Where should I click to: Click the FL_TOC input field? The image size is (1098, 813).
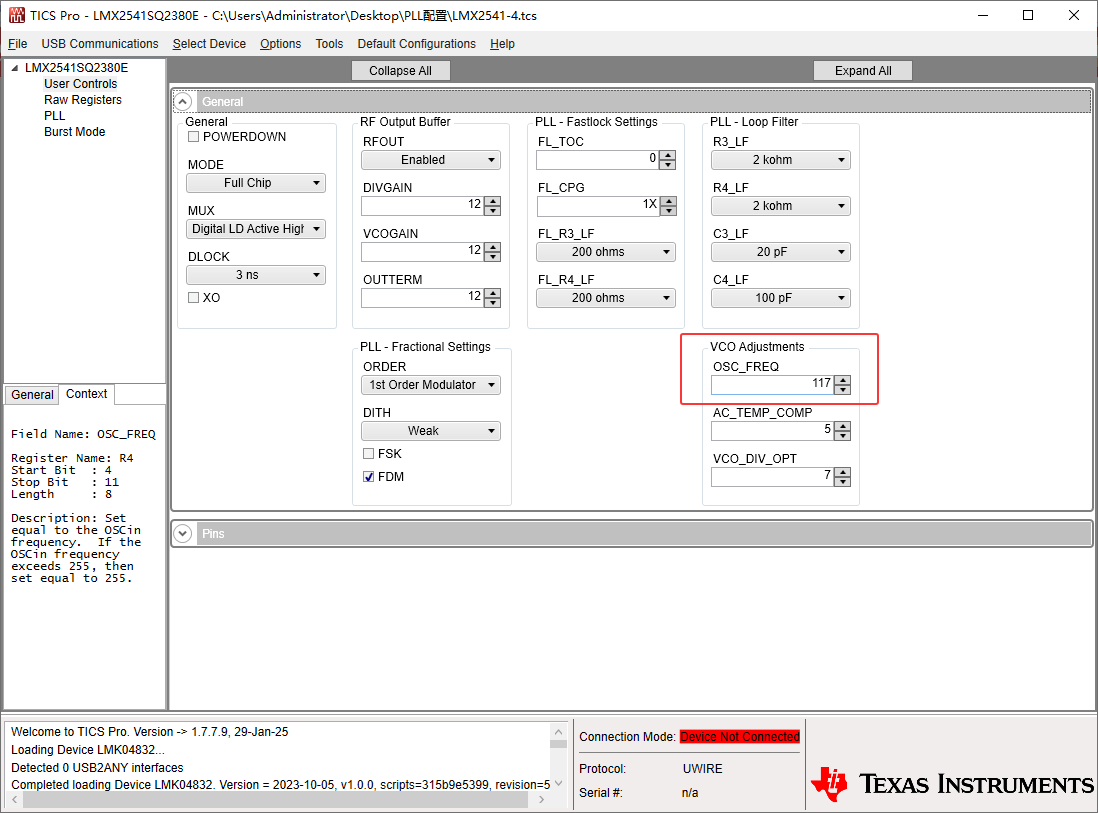tap(598, 160)
